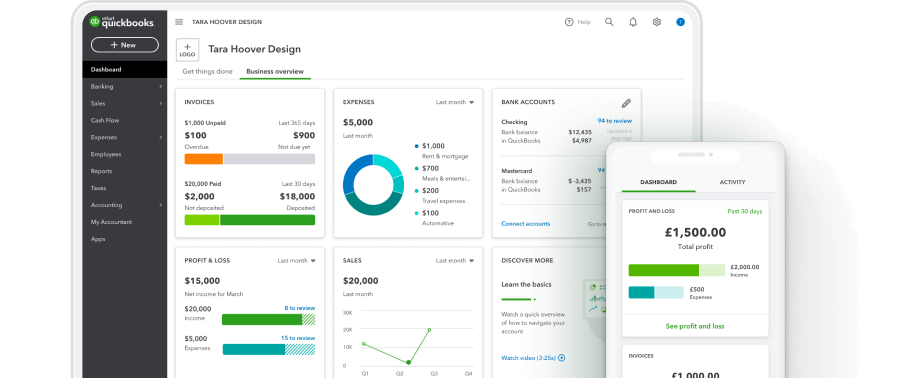Click the QuickBooks logo

pyautogui.click(x=122, y=22)
